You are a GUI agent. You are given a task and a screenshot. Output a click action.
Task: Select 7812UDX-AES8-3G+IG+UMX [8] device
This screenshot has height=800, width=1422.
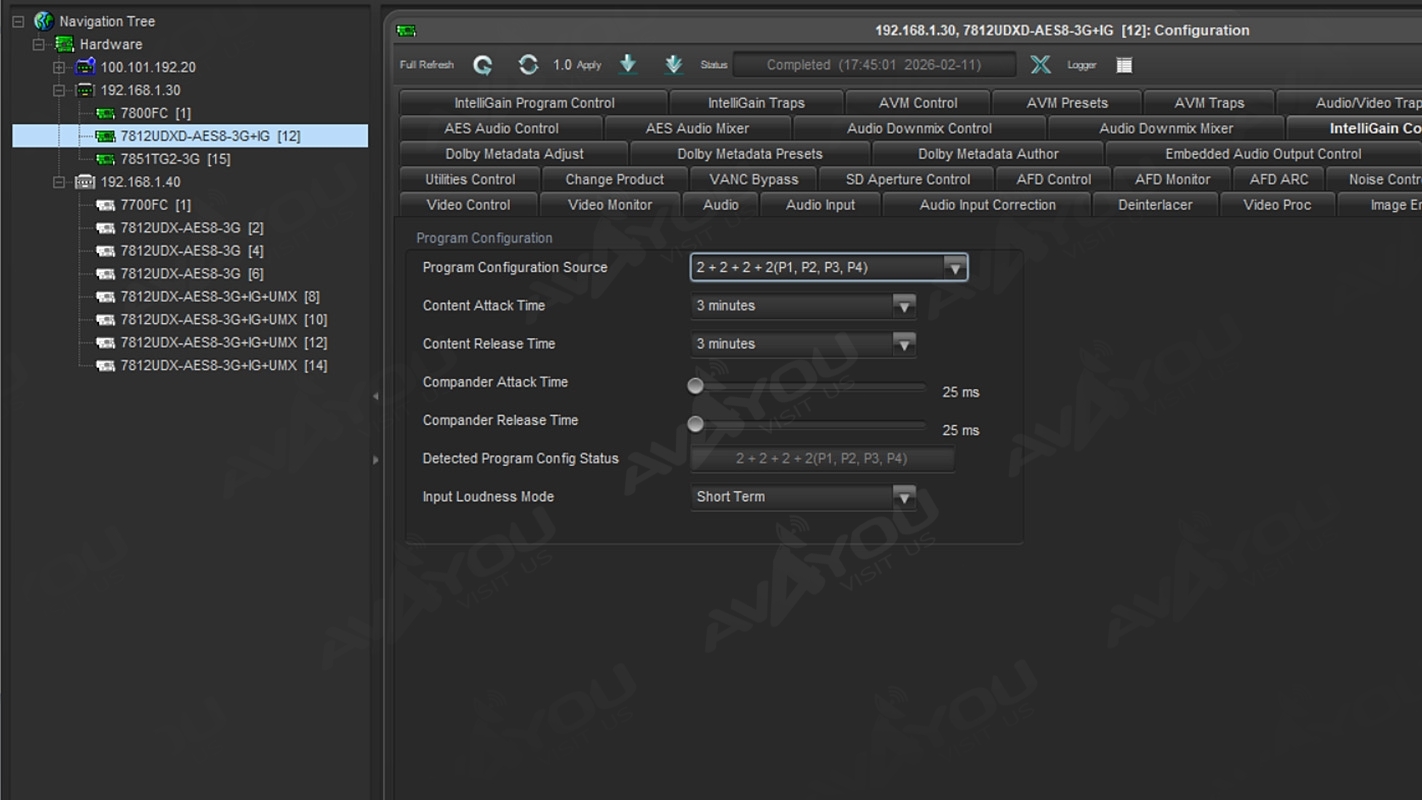coord(219,297)
